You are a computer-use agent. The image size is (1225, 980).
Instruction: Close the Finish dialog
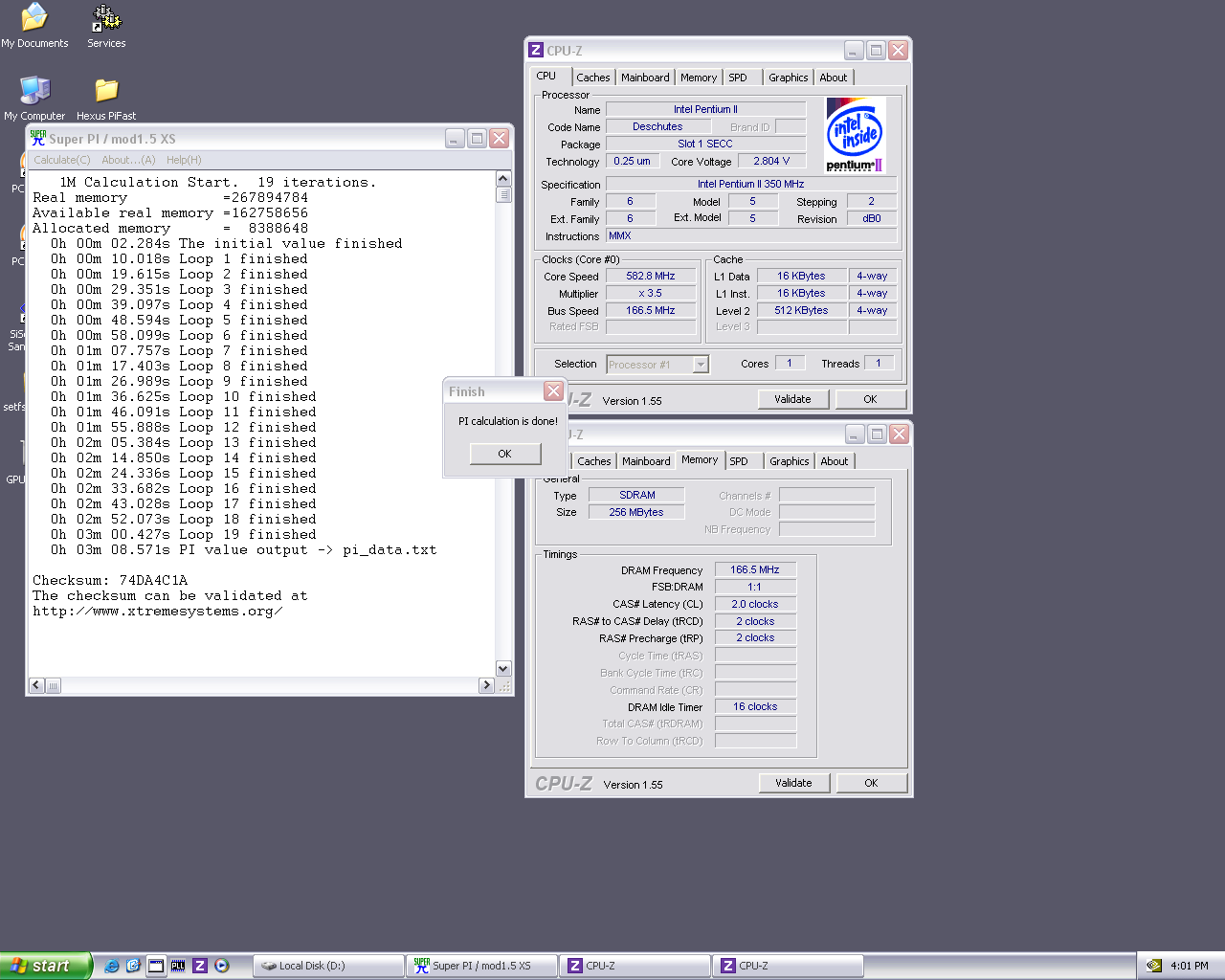point(553,390)
